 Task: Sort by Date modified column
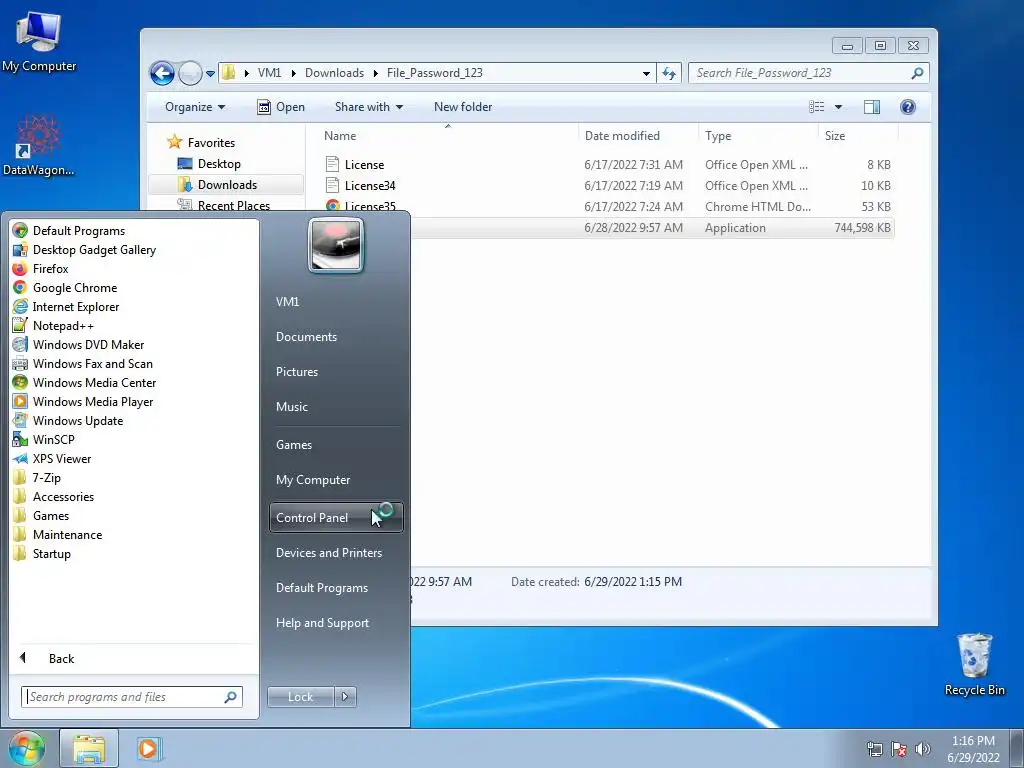622,136
